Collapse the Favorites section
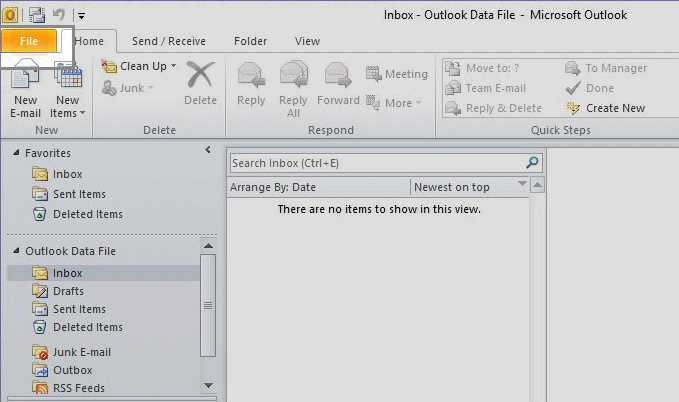This screenshot has width=679, height=402. click(14, 153)
